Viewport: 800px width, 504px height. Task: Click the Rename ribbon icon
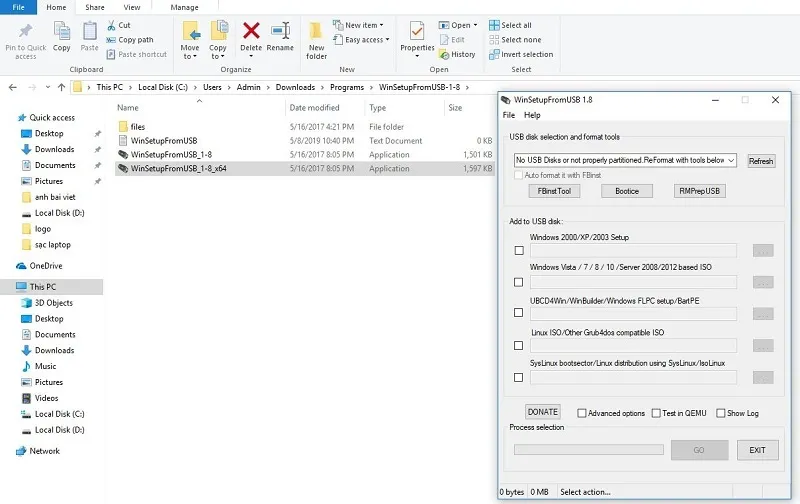tap(280, 31)
